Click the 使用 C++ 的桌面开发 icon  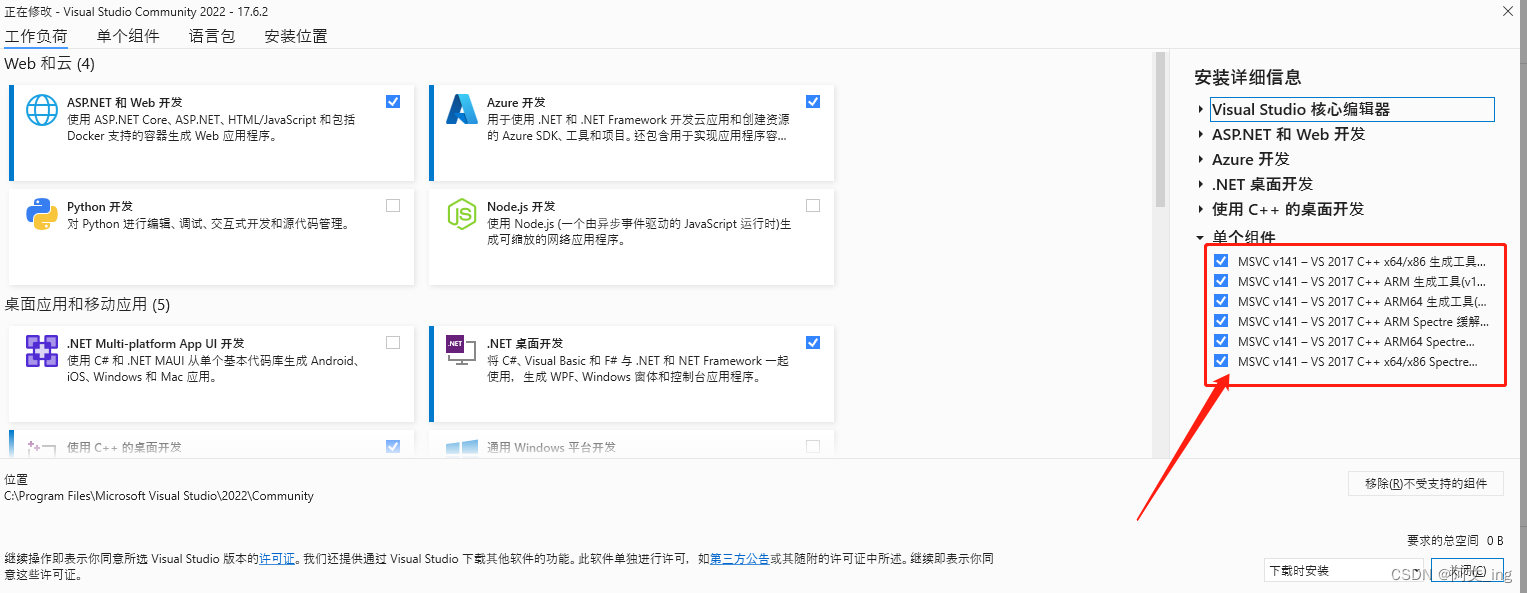41,446
